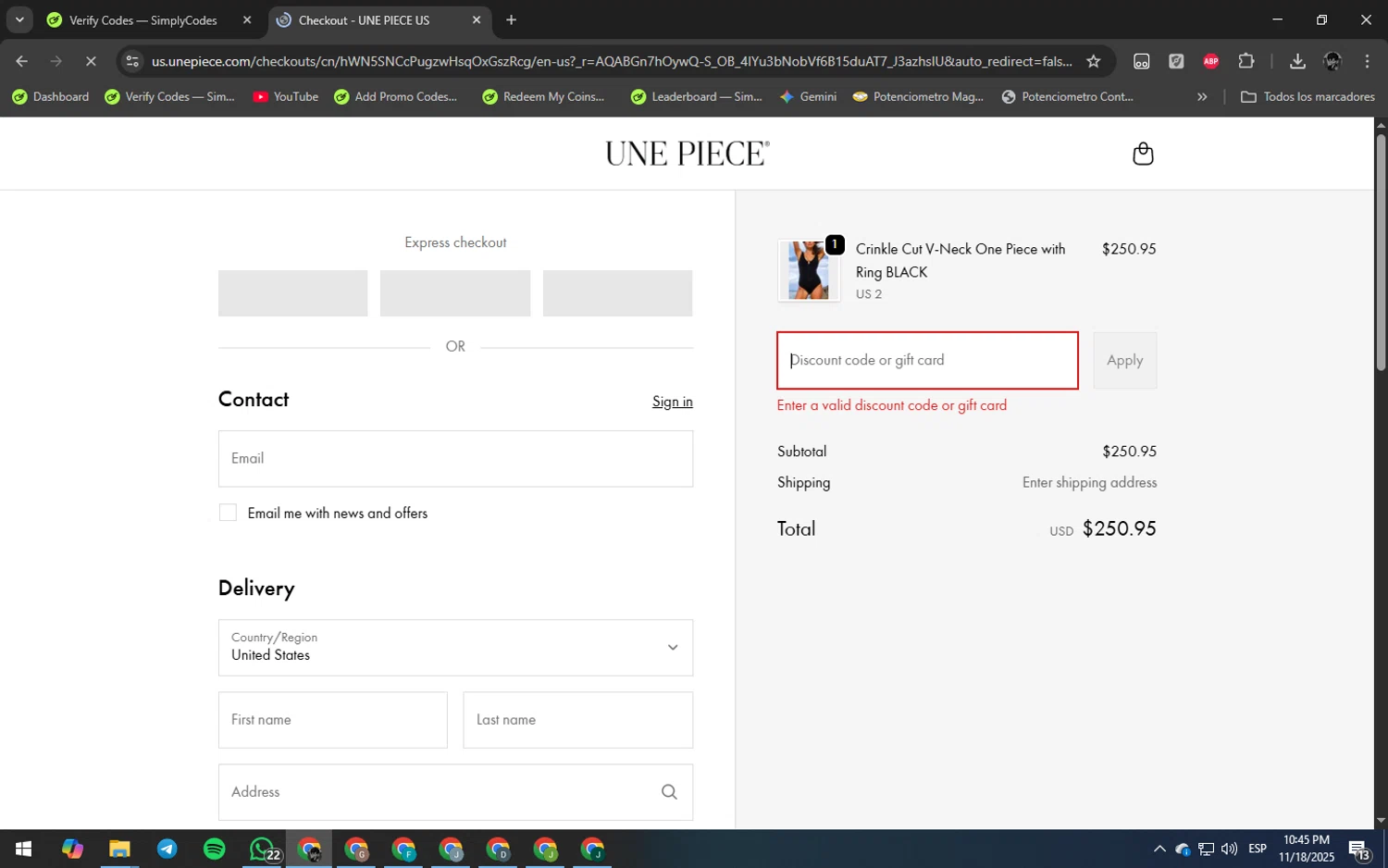
Task: Click the shield extension icon in toolbar
Action: click(x=1176, y=61)
